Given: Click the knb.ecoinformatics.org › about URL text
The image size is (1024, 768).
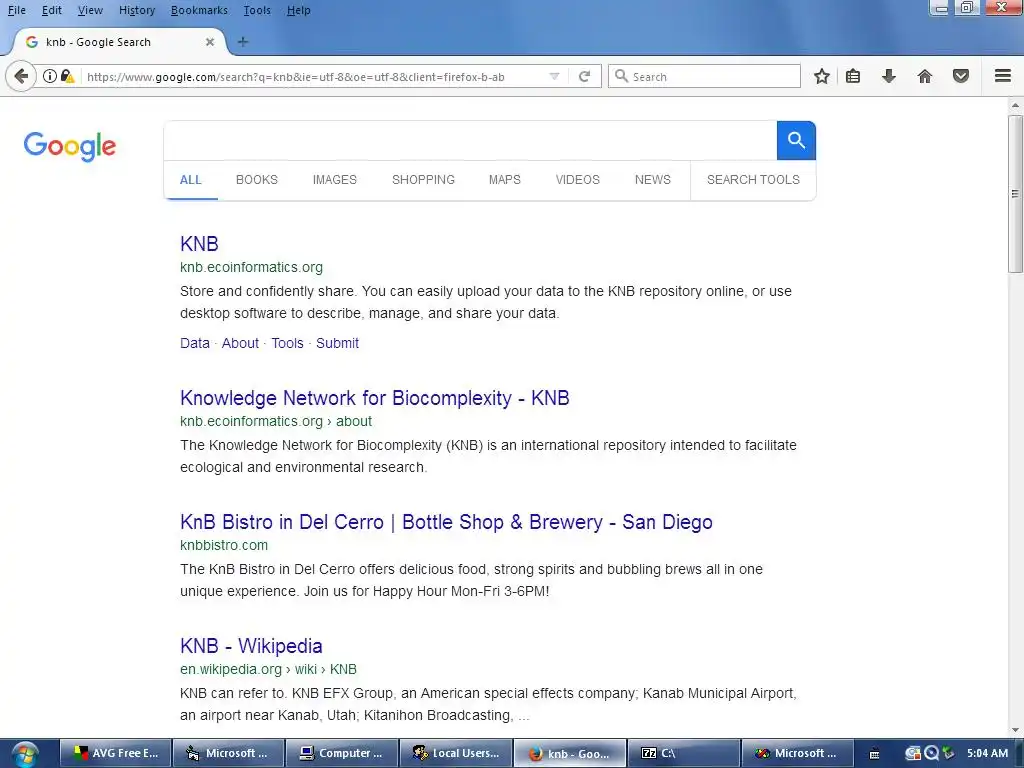Looking at the screenshot, I should pos(276,421).
